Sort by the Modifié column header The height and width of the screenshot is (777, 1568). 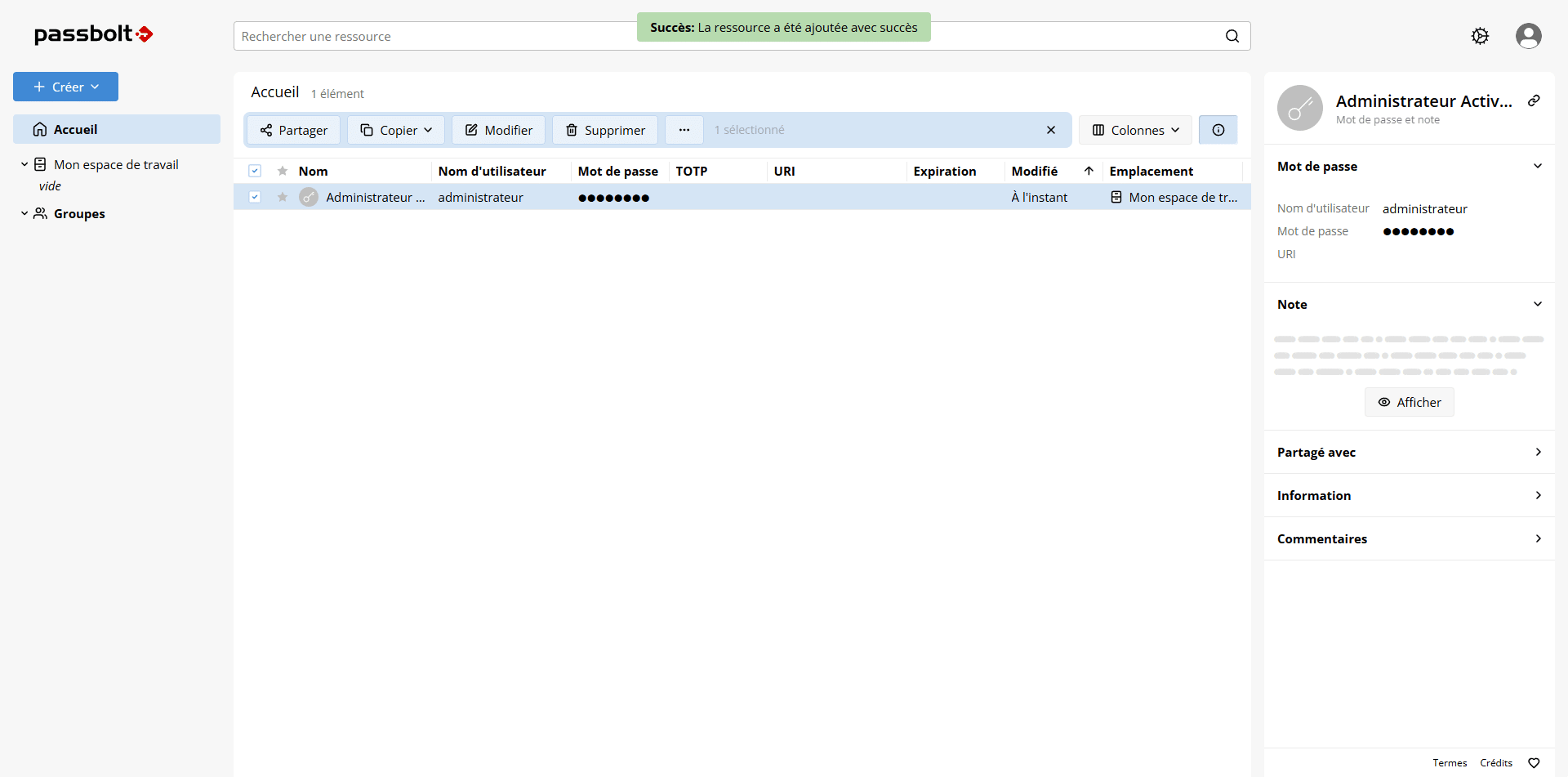[x=1035, y=171]
